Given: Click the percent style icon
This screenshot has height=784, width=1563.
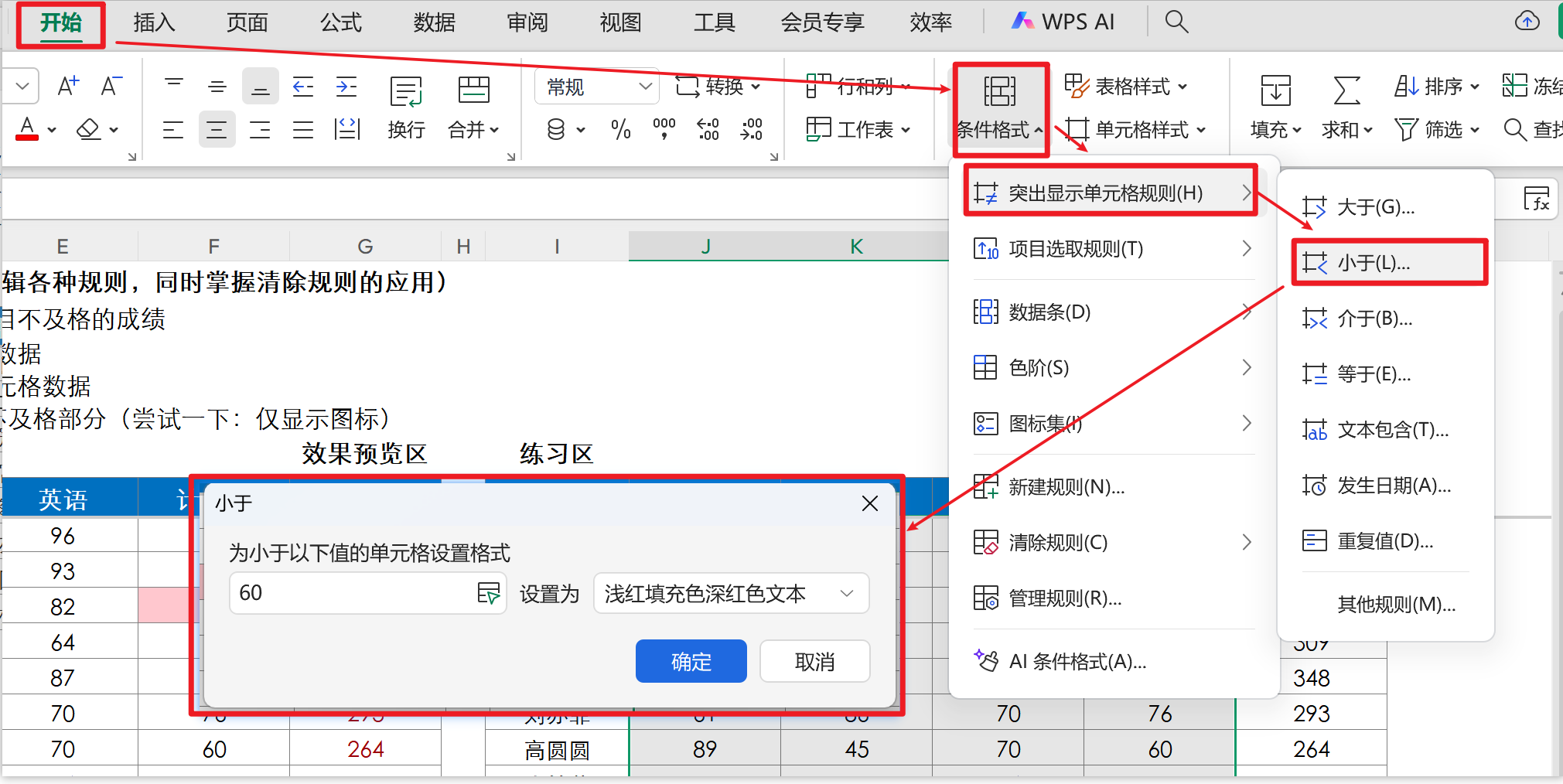Looking at the screenshot, I should pos(620,129).
